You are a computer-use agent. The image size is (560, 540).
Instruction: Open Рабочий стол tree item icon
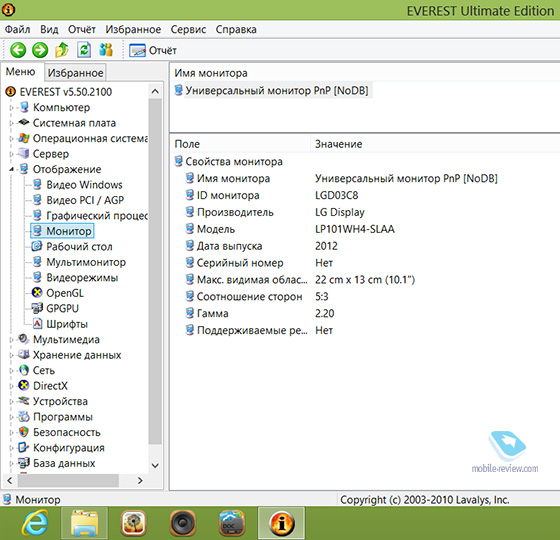coord(37,246)
